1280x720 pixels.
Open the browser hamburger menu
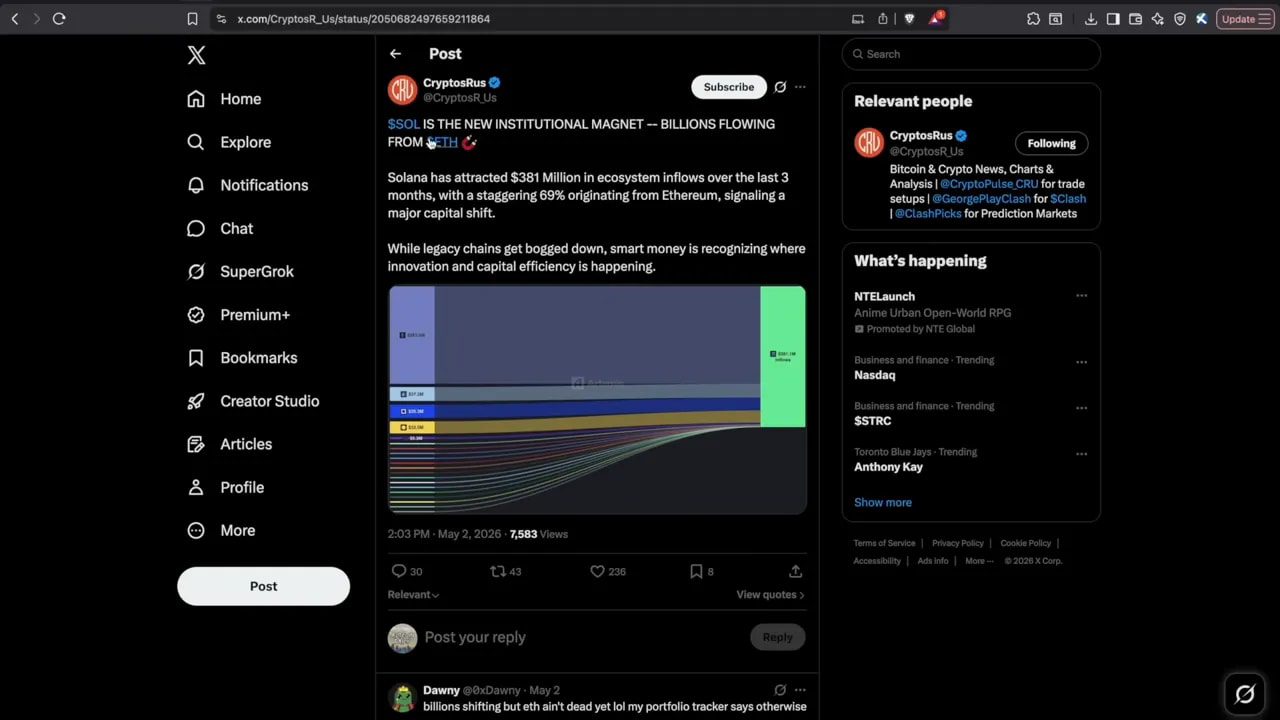(x=1265, y=19)
